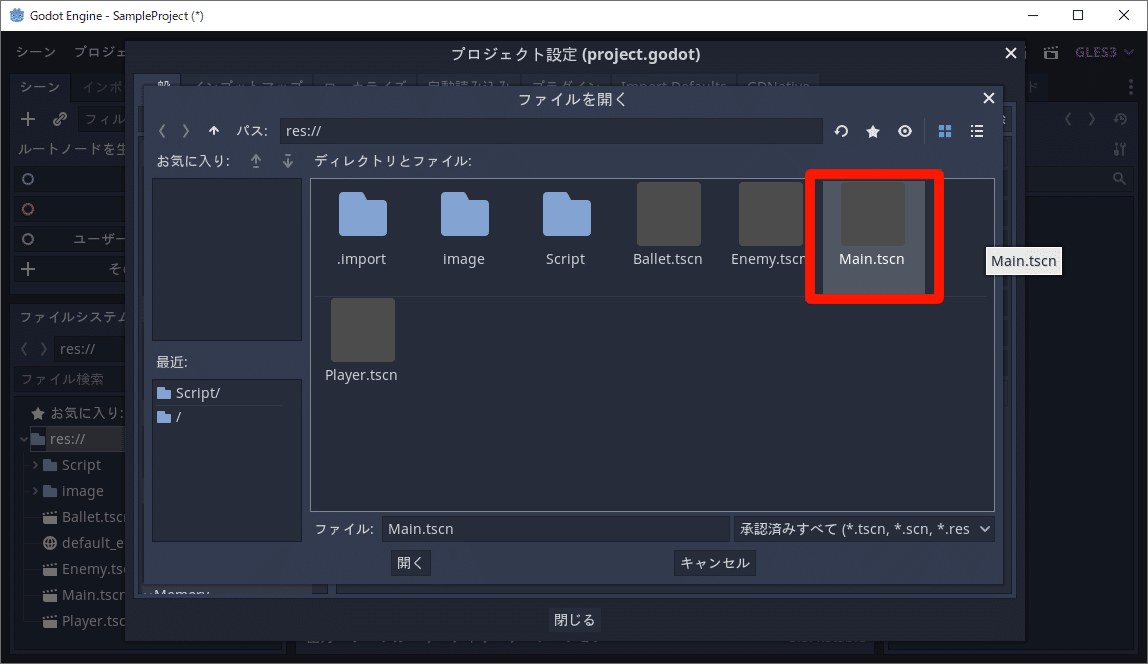The image size is (1148, 664).
Task: Toggle hidden files visibility
Action: [x=905, y=131]
